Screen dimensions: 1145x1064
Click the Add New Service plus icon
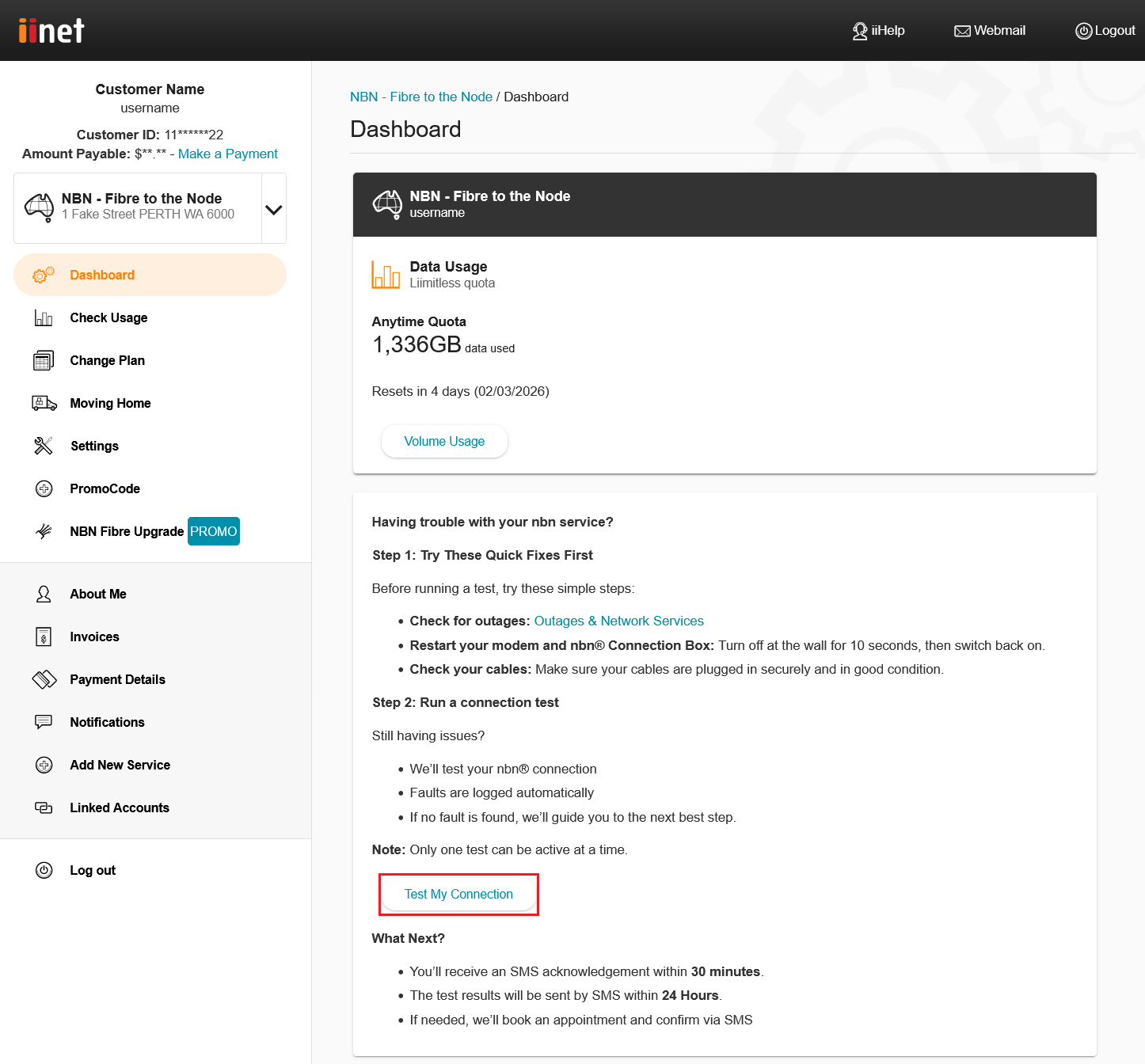44,765
